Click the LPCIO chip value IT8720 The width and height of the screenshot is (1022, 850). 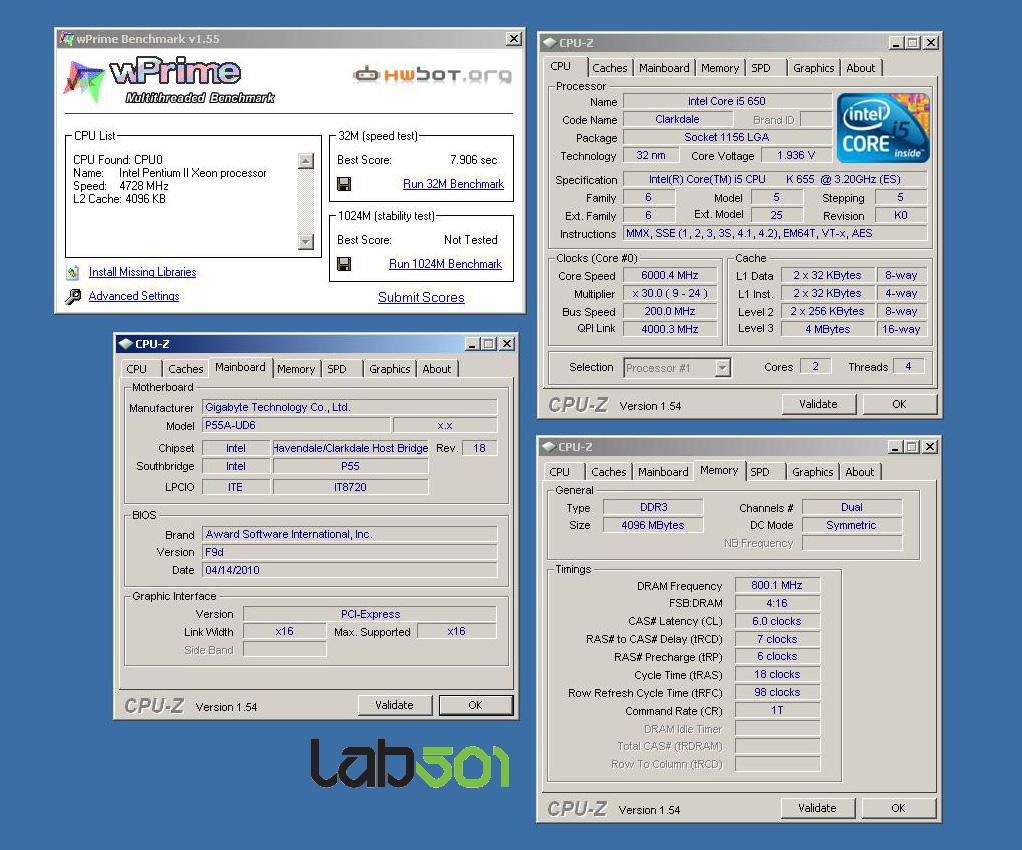coord(350,488)
